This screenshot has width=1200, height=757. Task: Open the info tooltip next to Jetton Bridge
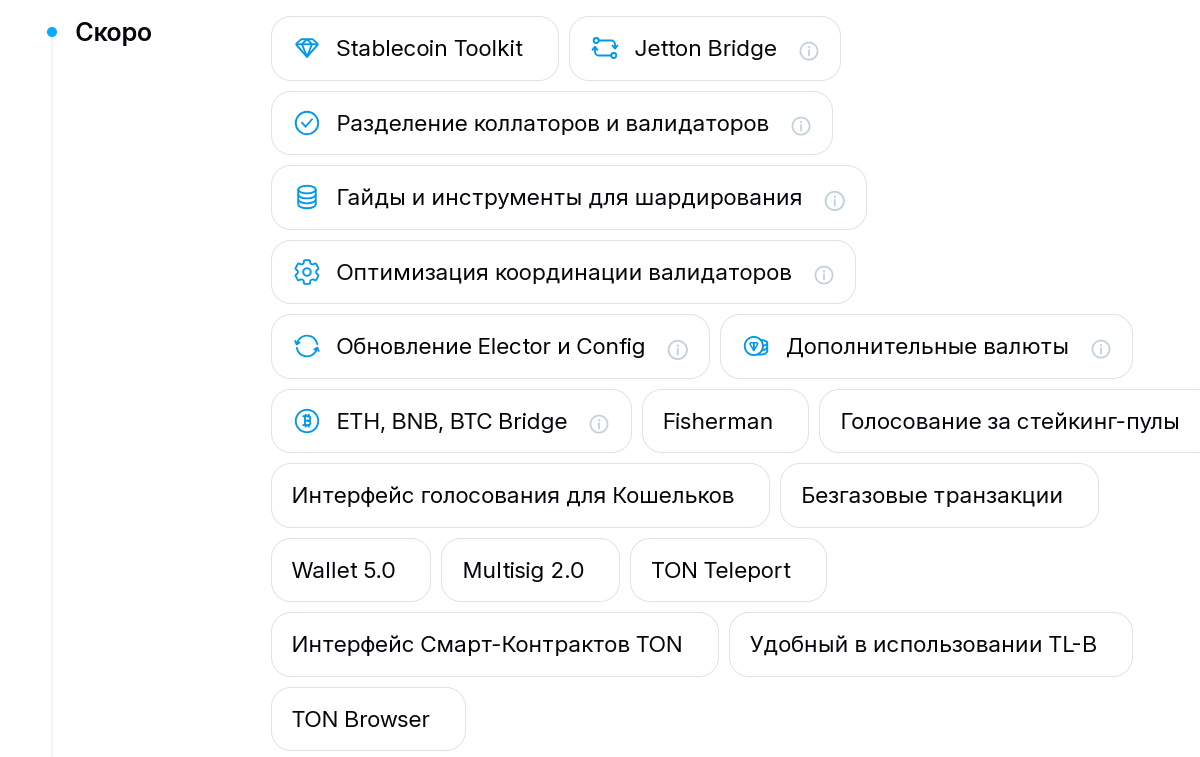pos(809,51)
